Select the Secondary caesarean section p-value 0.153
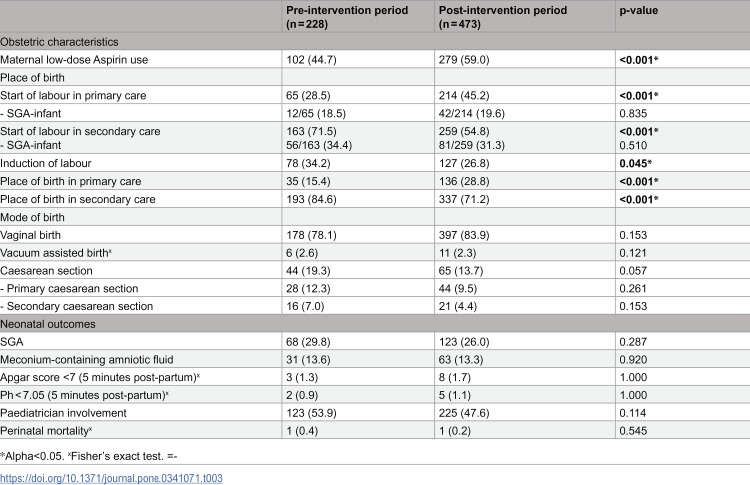This screenshot has width=750, height=485. (633, 306)
